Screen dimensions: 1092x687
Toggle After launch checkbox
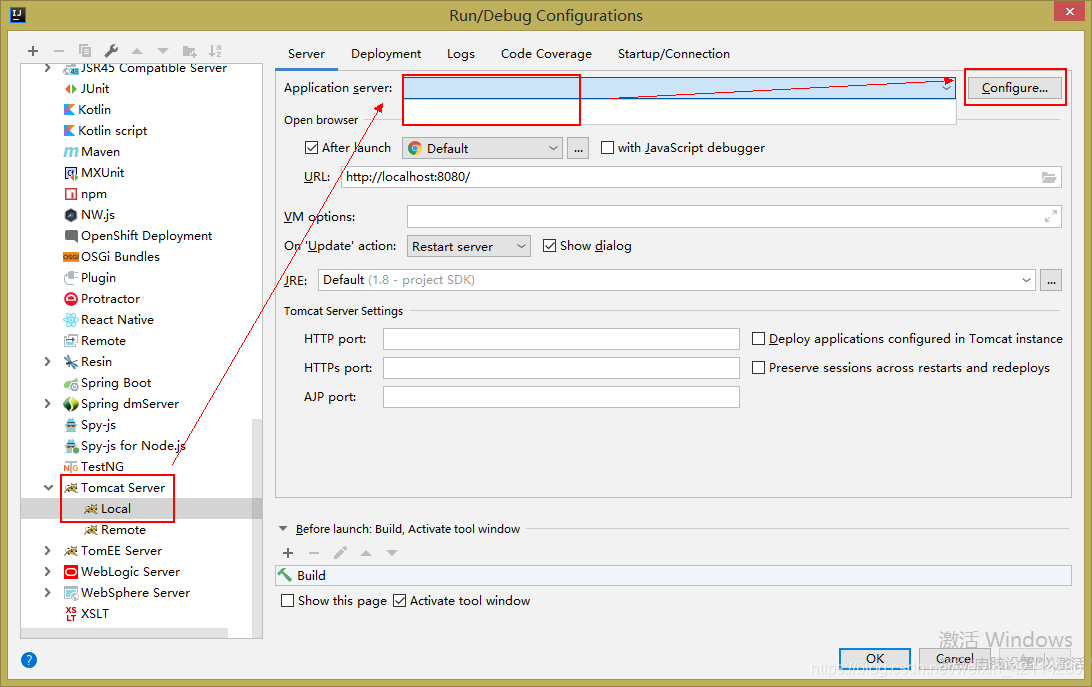point(311,148)
